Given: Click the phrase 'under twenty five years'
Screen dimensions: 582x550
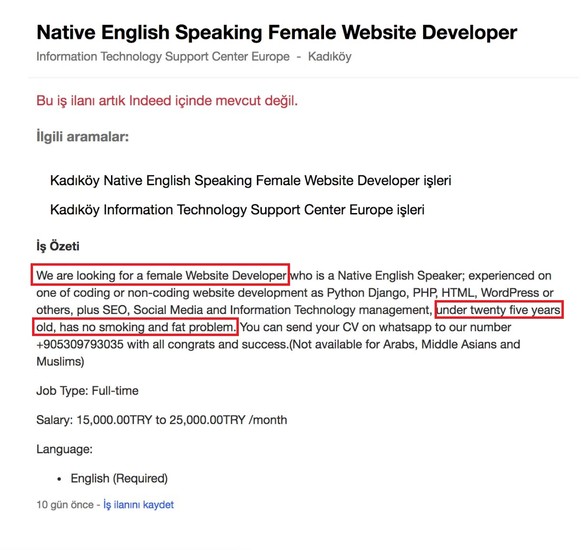Looking at the screenshot, I should pyautogui.click(x=499, y=310).
